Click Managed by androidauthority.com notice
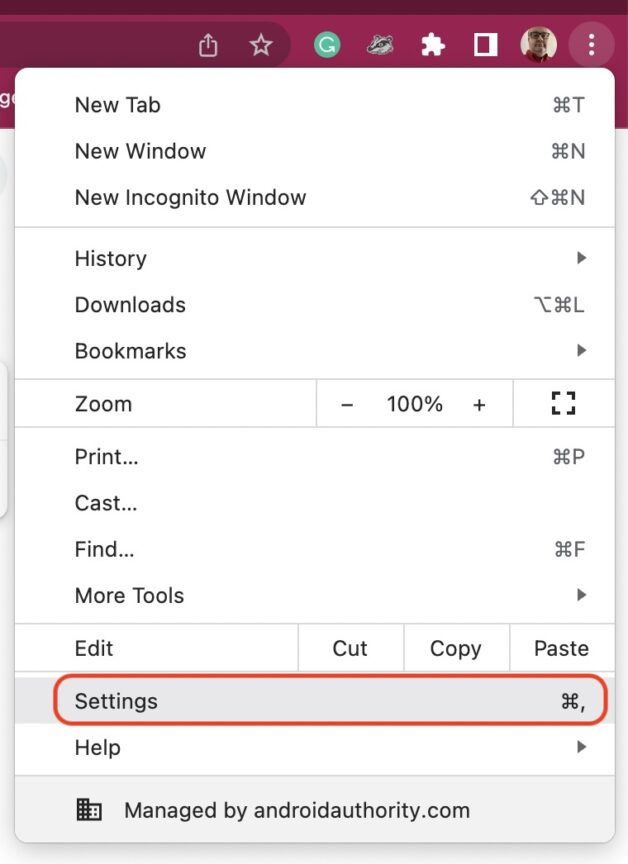 click(x=296, y=810)
